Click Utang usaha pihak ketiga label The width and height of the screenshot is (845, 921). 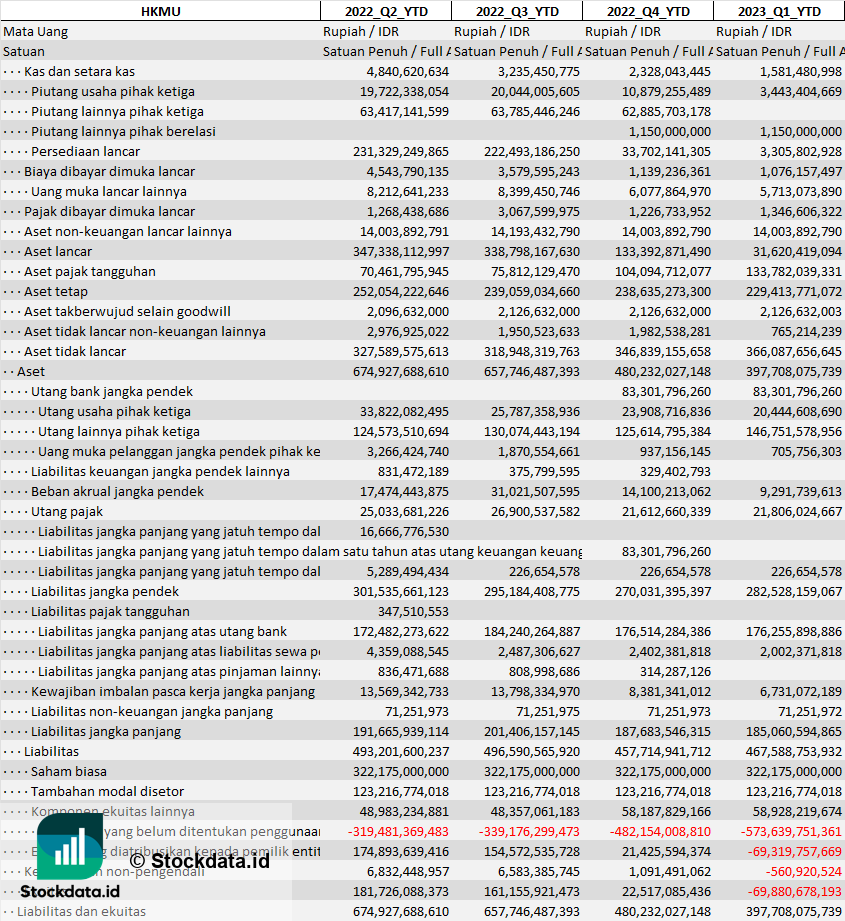pos(114,411)
